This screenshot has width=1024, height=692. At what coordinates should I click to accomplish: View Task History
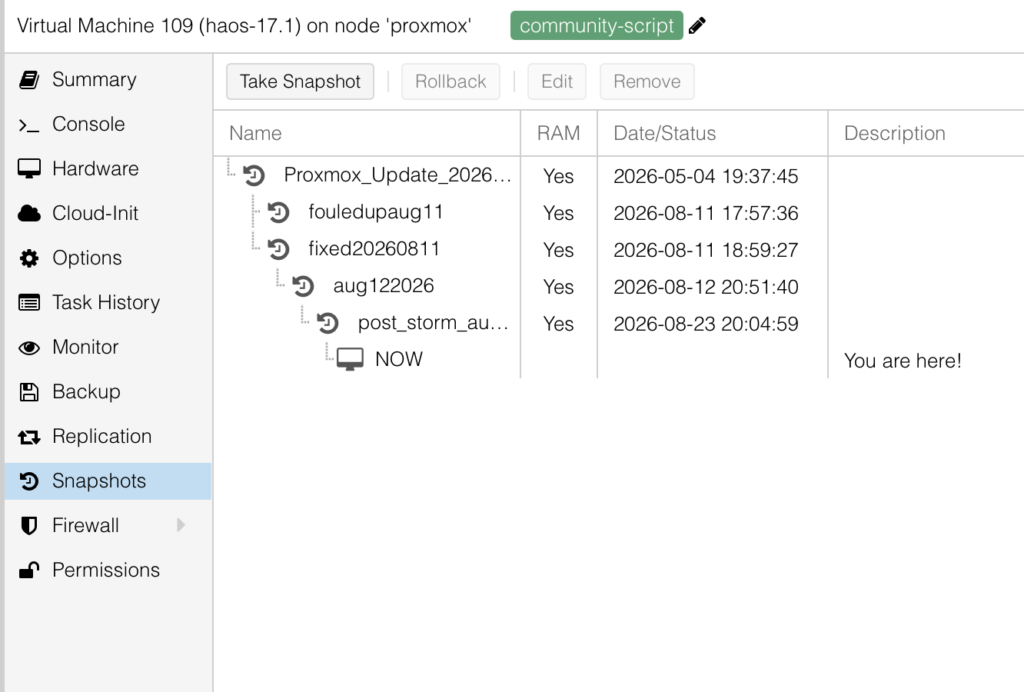pyautogui.click(x=108, y=302)
